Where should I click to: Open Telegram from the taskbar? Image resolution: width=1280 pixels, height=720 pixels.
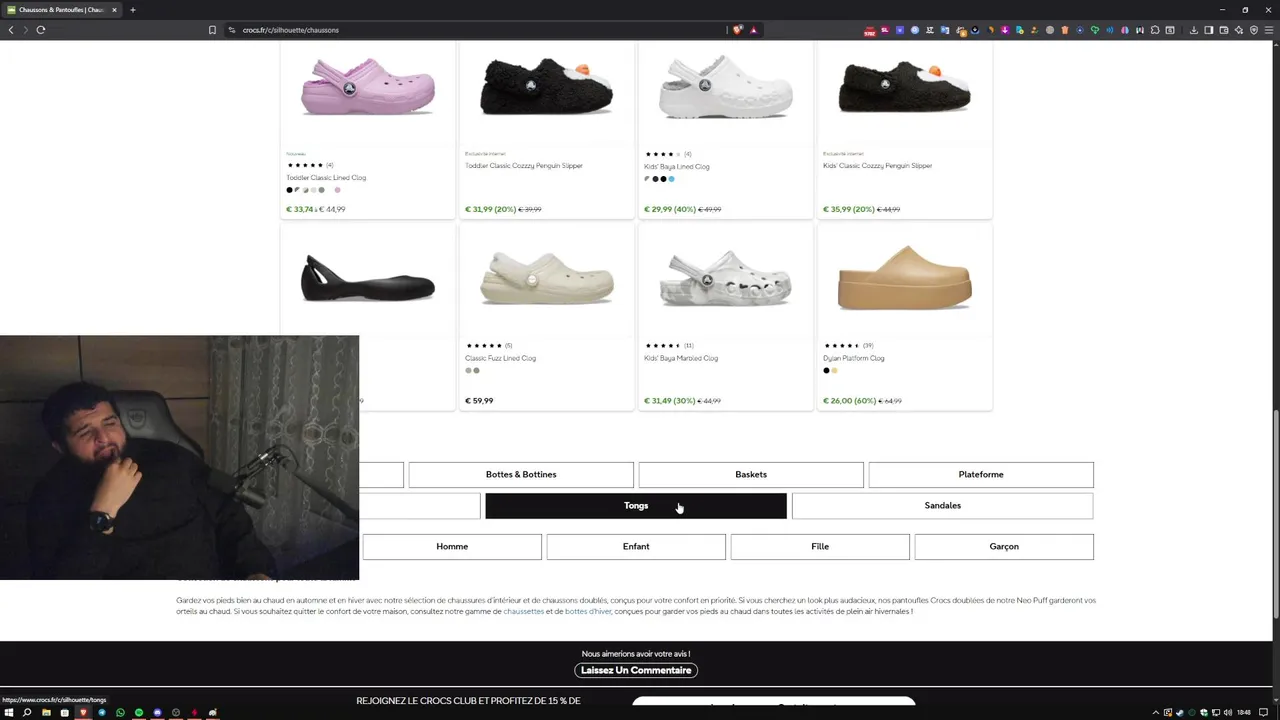102,713
